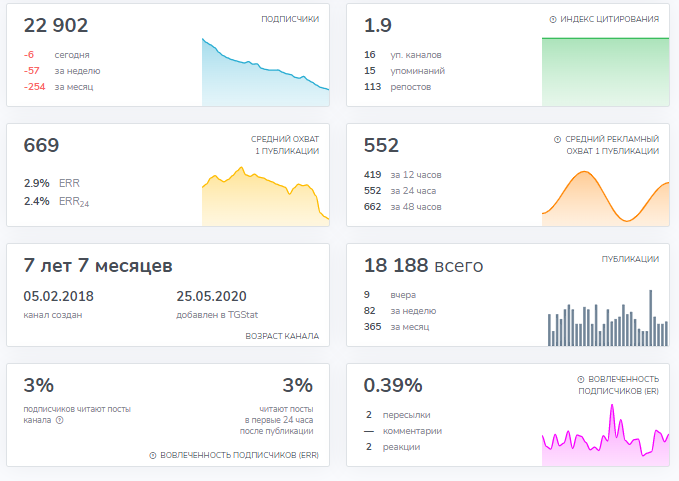679x481 pixels.
Task: Click info icon beside ВОВЛЕЧЕННОСТЬ ПОДПИСЧИКОВ (ER)
Action: pyautogui.click(x=581, y=379)
